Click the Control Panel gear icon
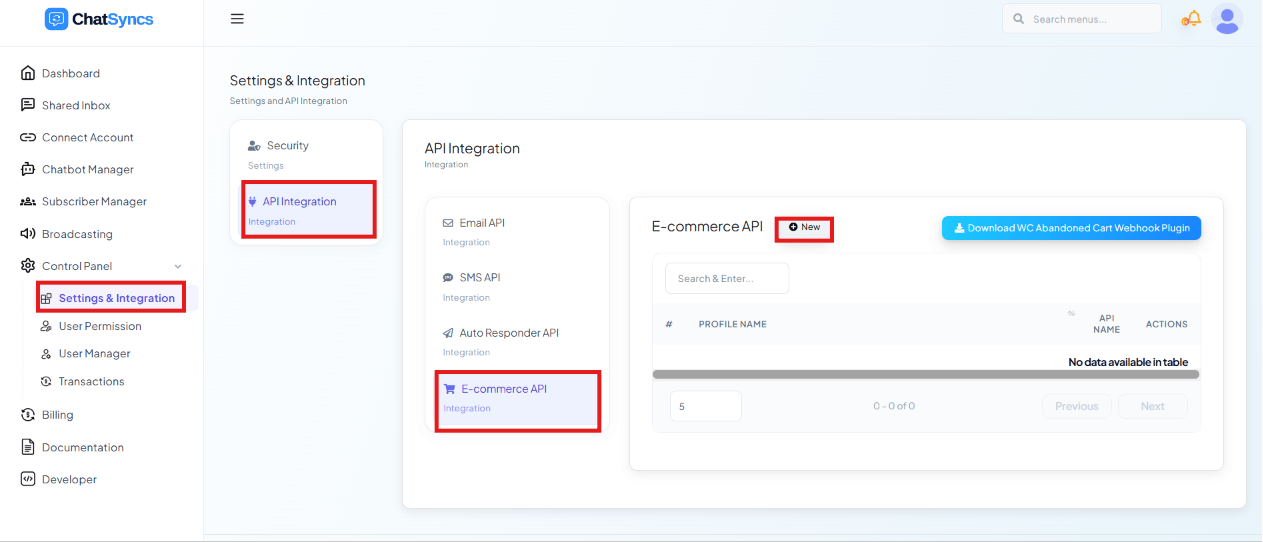Screen dimensions: 1263x542 click(28, 266)
